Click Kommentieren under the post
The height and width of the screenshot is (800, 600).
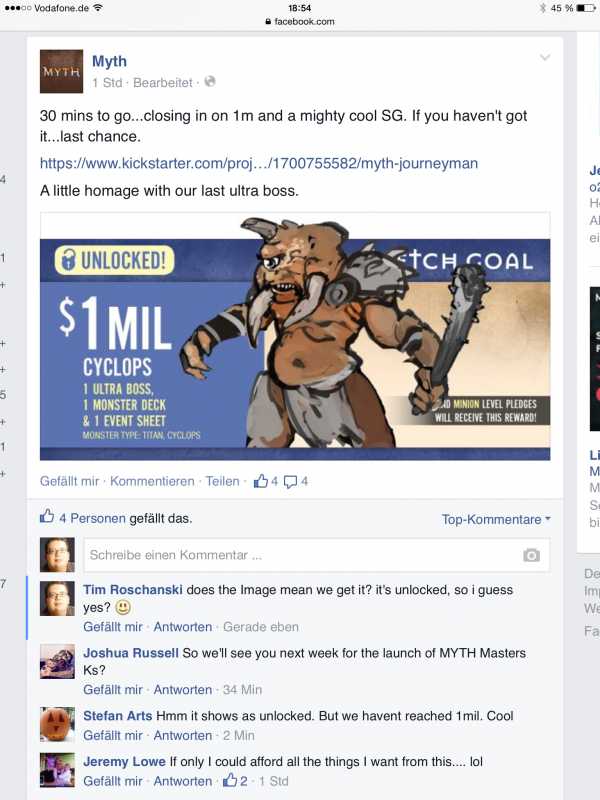[x=152, y=481]
